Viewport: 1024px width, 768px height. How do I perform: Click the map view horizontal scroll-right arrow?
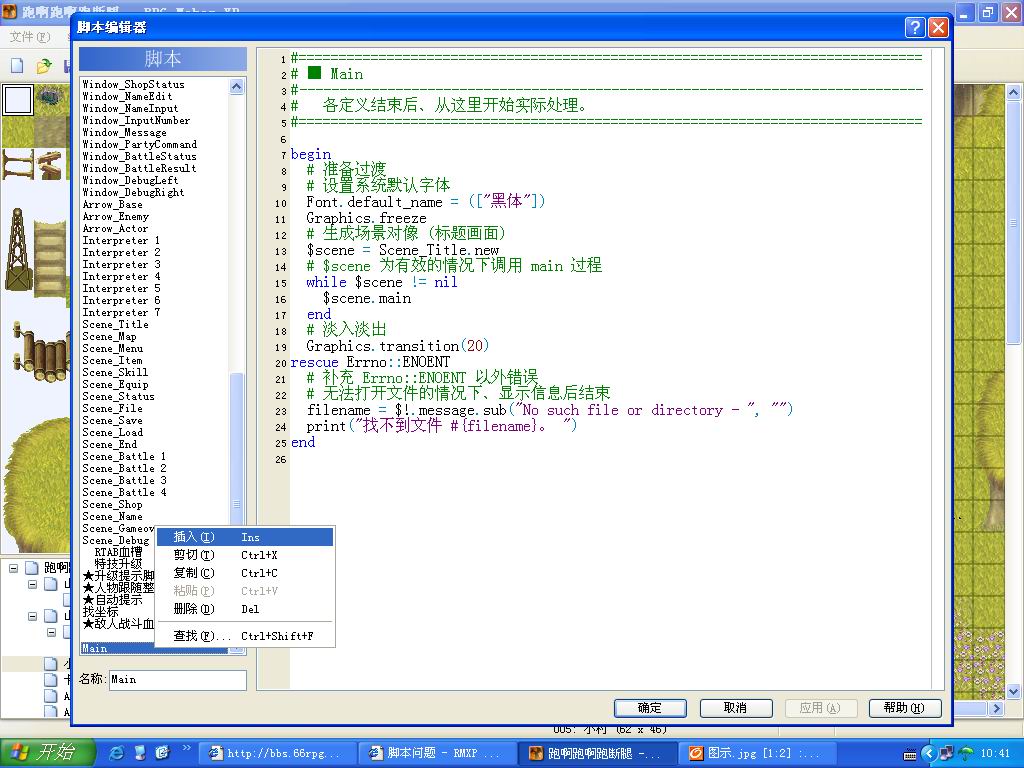[x=996, y=708]
